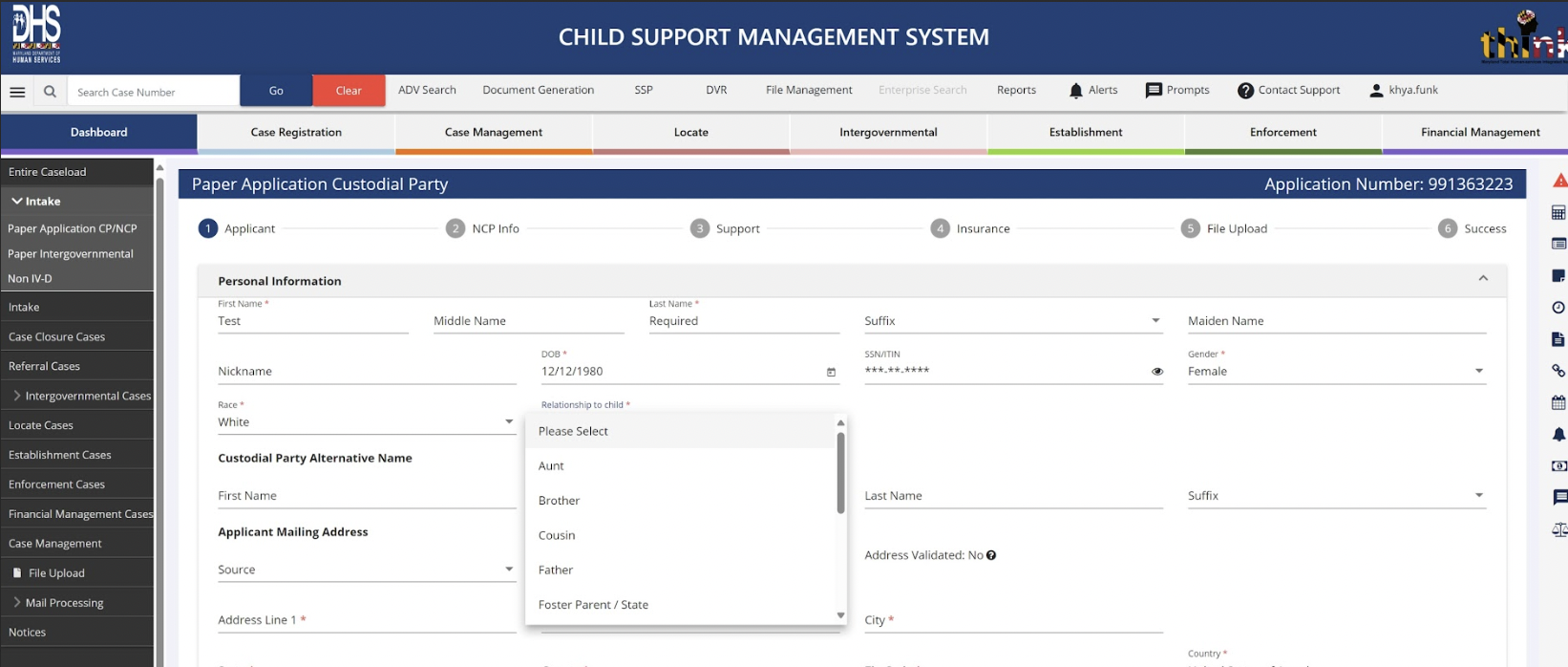1568x667 pixels.
Task: Select Cousin from relationship list
Action: point(680,535)
